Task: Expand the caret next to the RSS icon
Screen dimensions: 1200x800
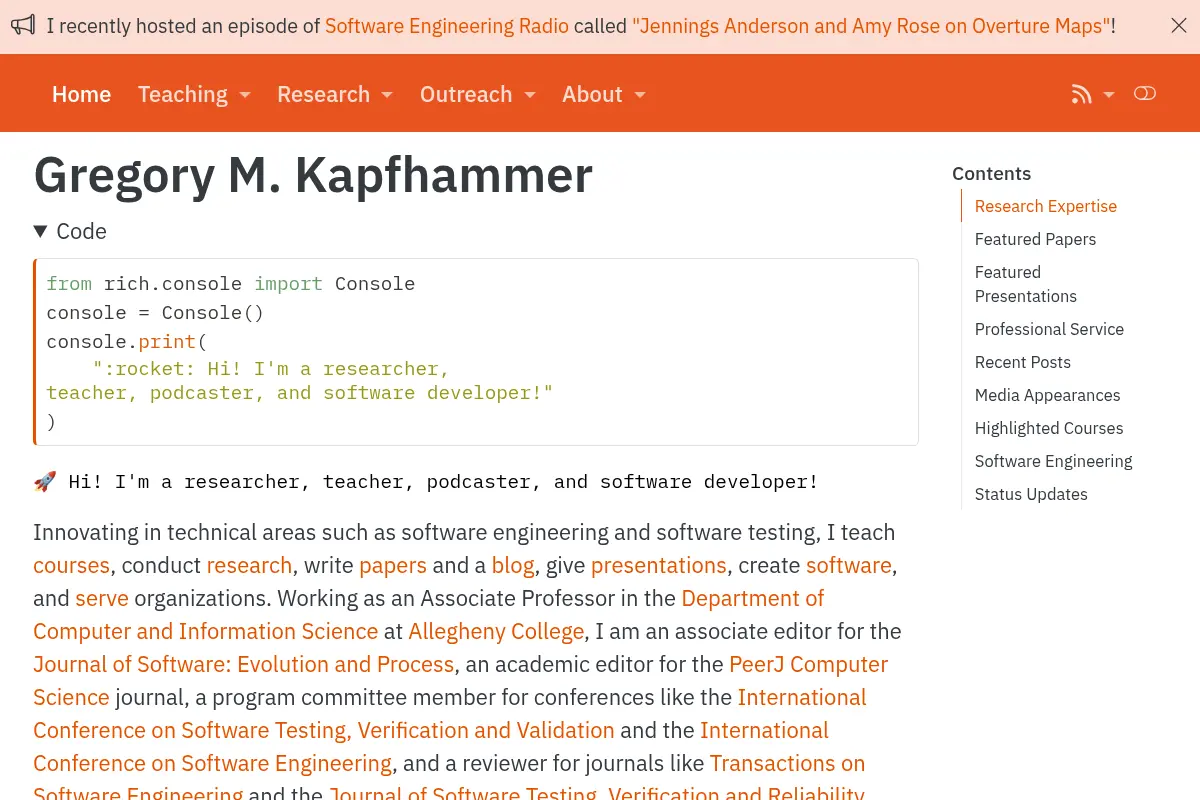Action: coord(1109,95)
